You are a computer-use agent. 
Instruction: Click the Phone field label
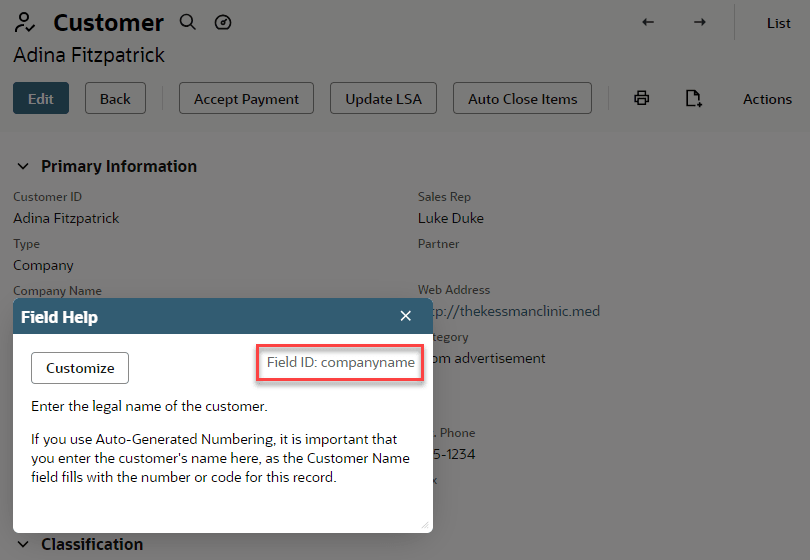pyautogui.click(x=457, y=433)
